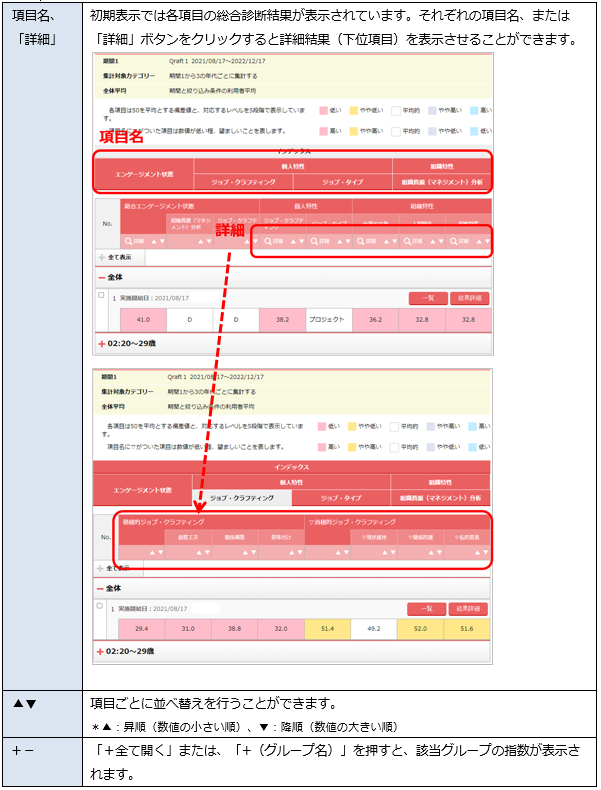Sort ascending the 積極的ジョブ・クラフティング column showing 29.4
The height and width of the screenshot is (790, 601).
153,553
